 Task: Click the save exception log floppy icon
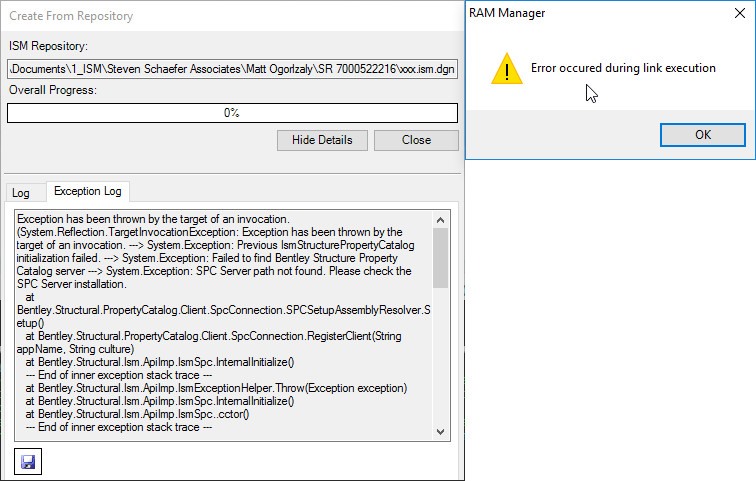point(28,461)
